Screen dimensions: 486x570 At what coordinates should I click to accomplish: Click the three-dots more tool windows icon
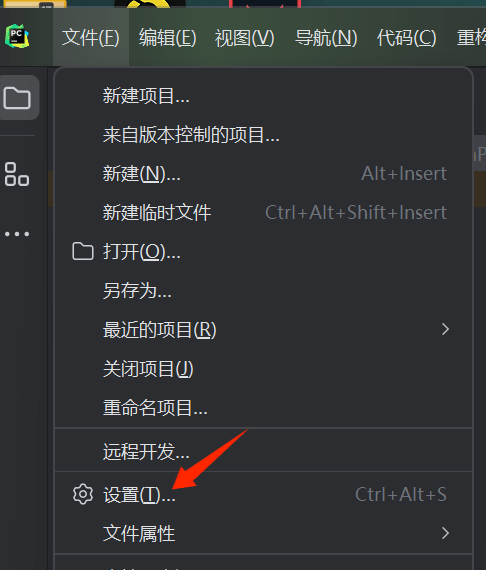click(x=17, y=234)
